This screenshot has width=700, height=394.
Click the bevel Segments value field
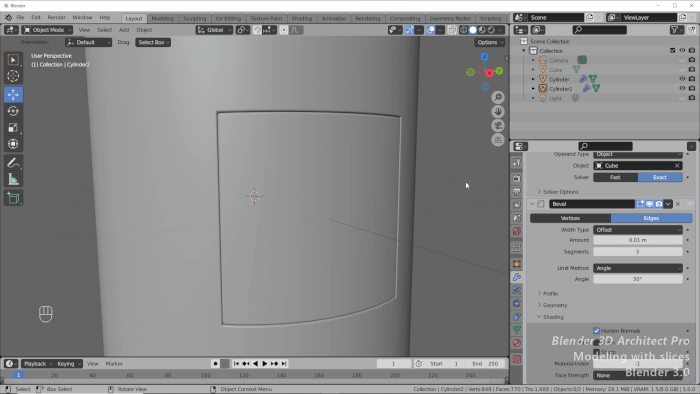point(638,252)
